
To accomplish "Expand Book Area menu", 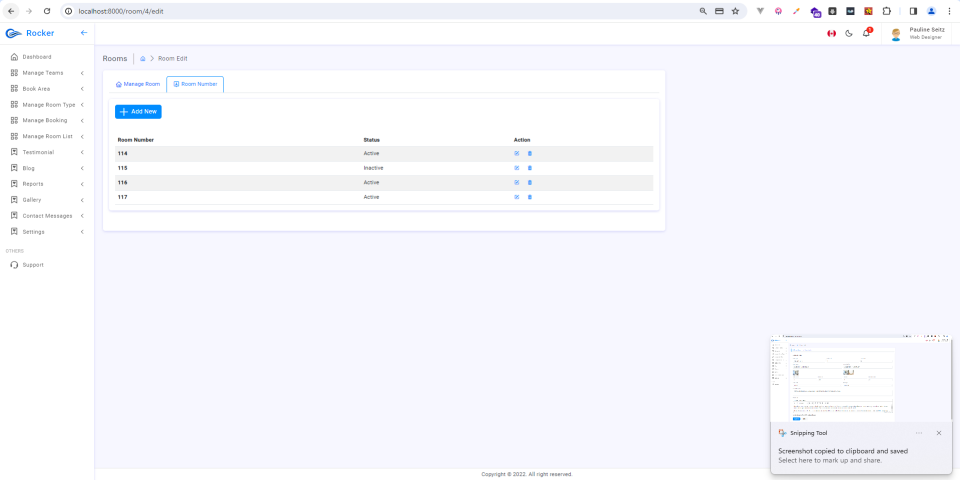I will point(47,89).
